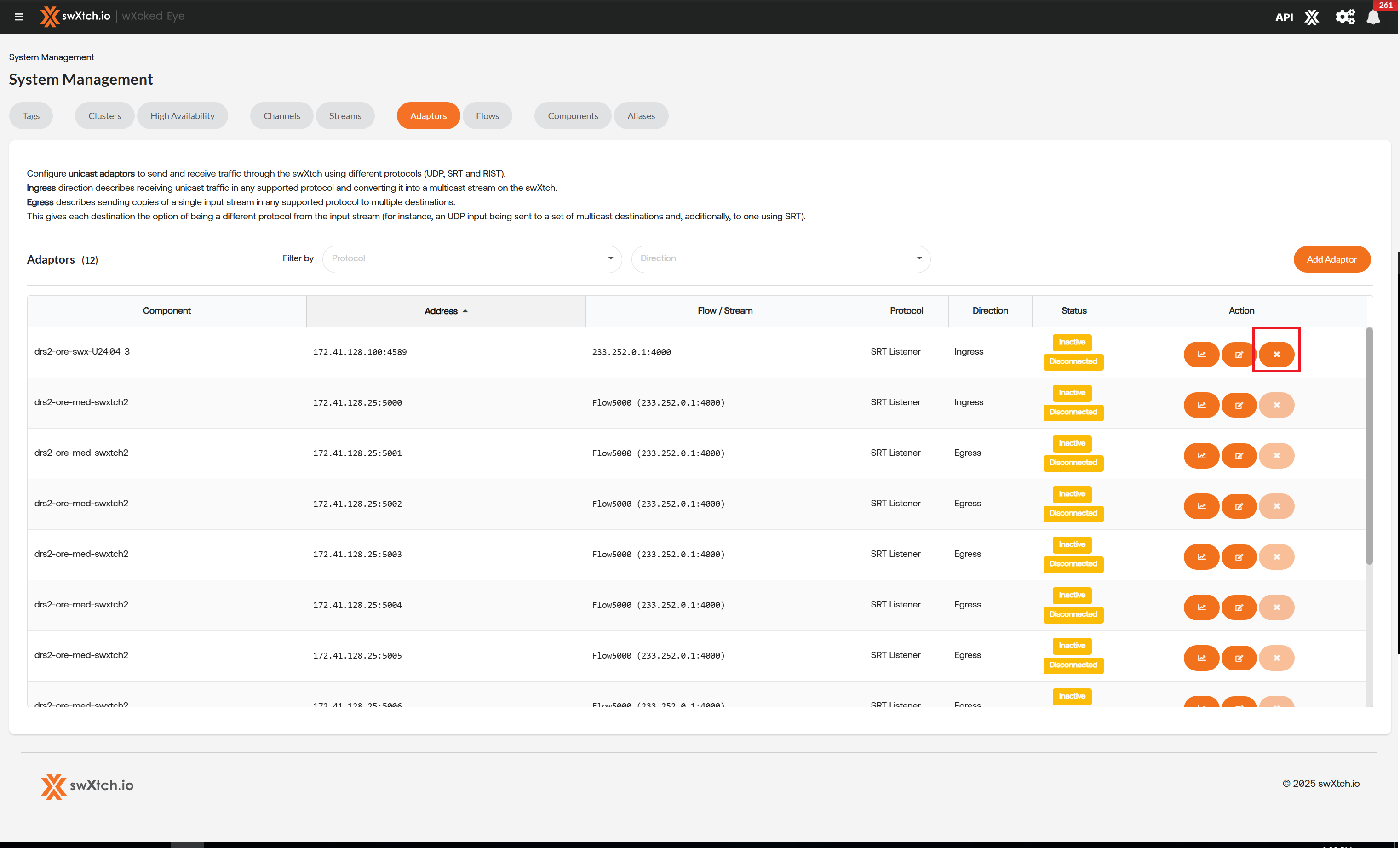Viewport: 1400px width, 848px height.
Task: Open the settings gears icon
Action: [1344, 17]
